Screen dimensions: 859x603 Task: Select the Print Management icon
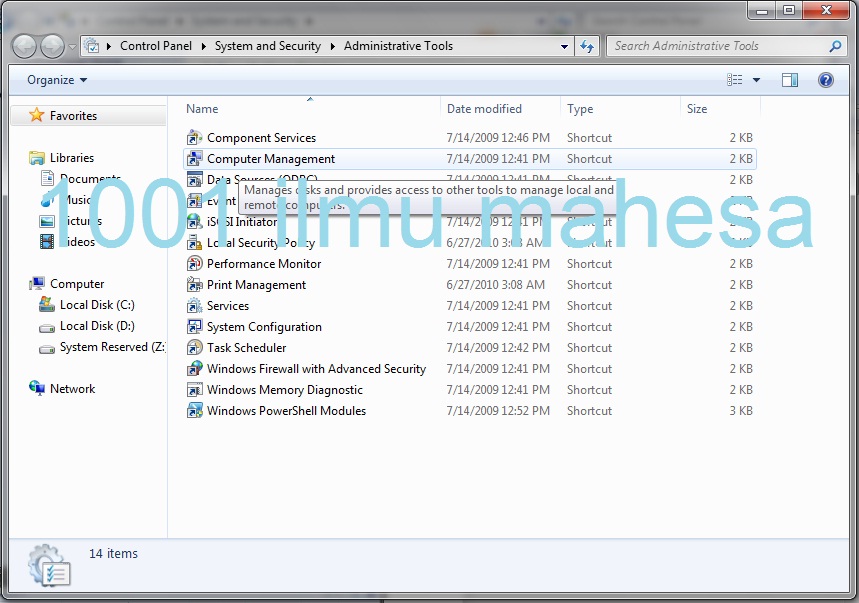click(x=194, y=285)
